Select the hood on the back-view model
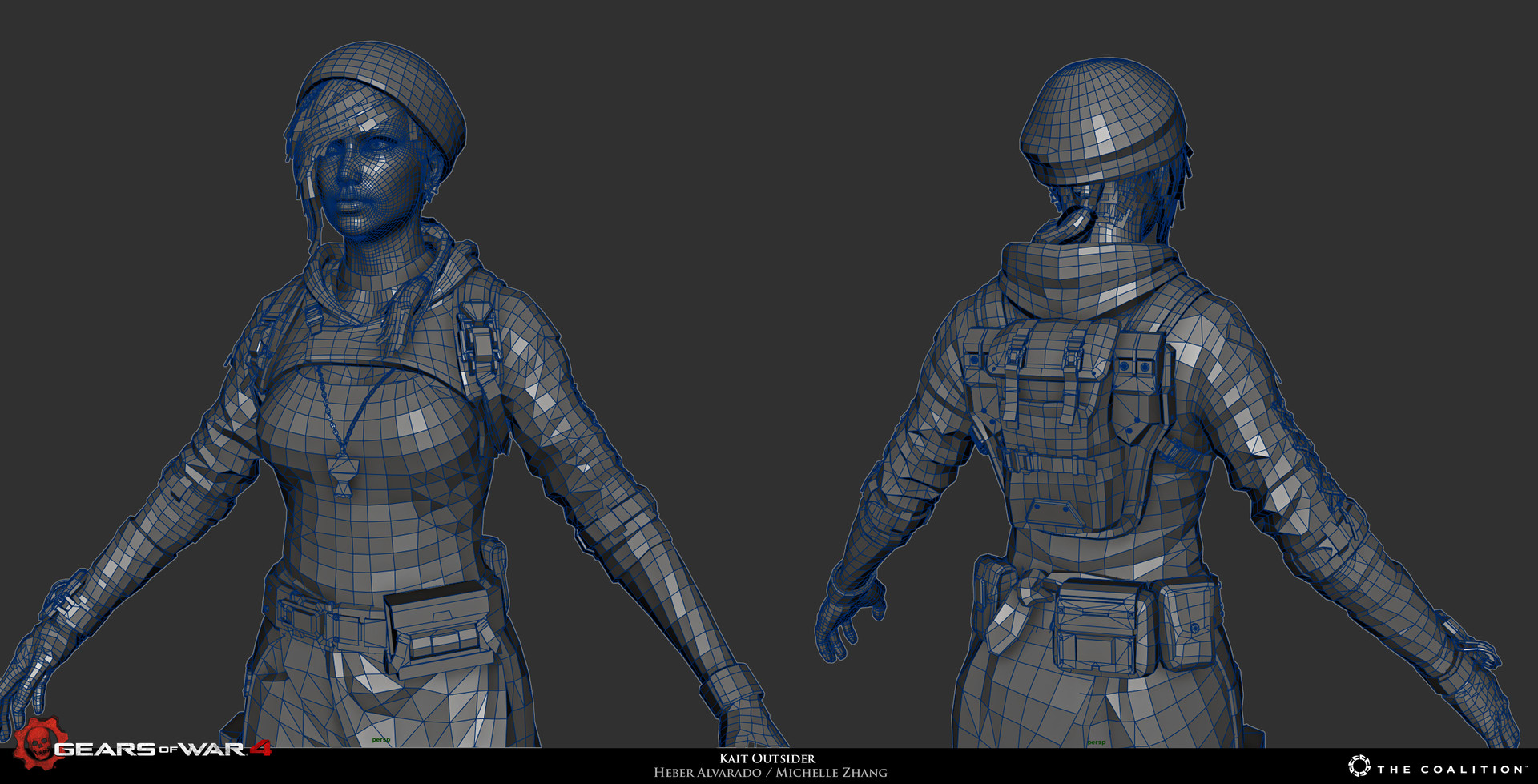The image size is (1538, 784). [1081, 280]
